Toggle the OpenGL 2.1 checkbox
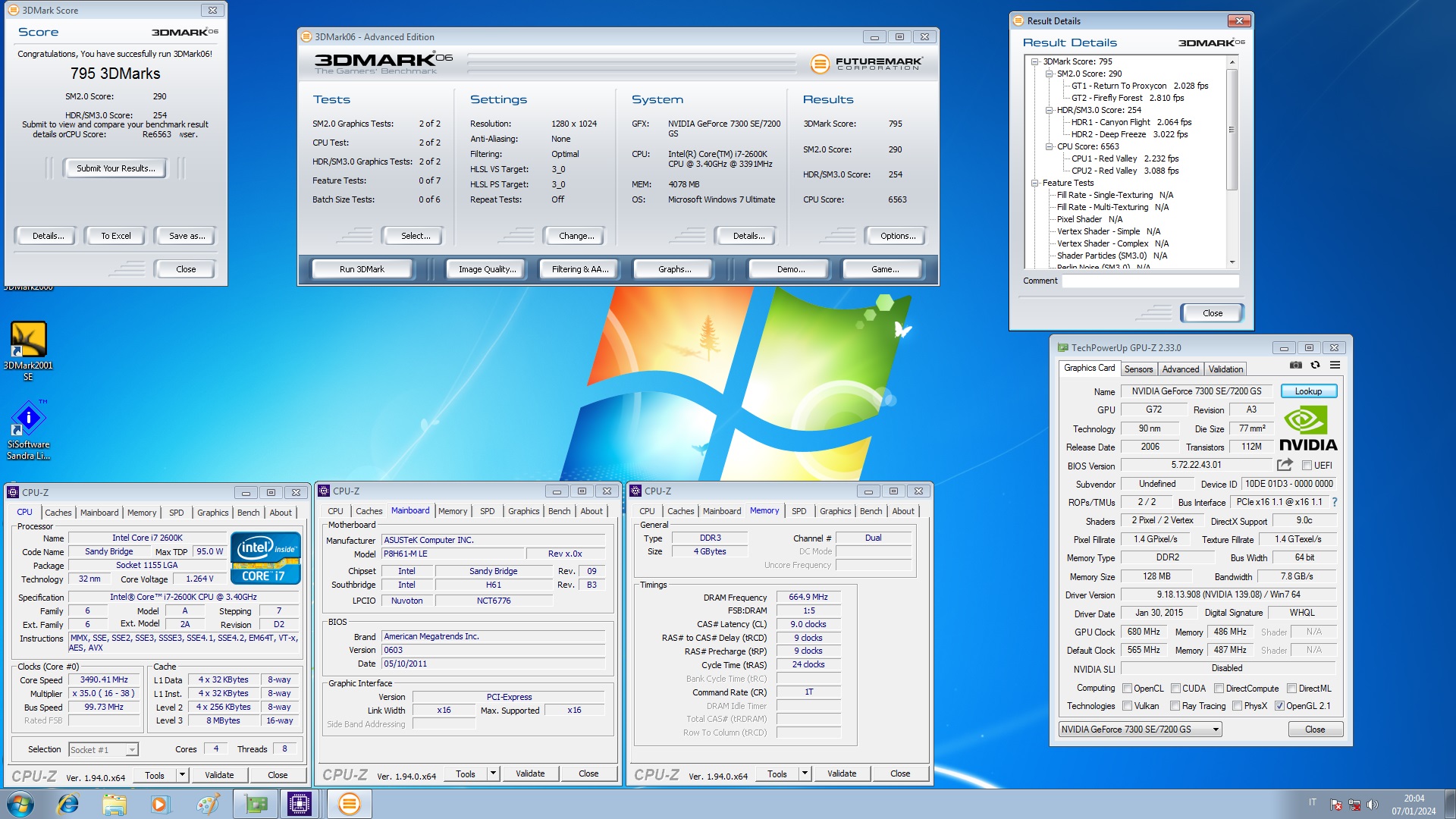Screen dimensions: 1456x819 tap(1279, 706)
